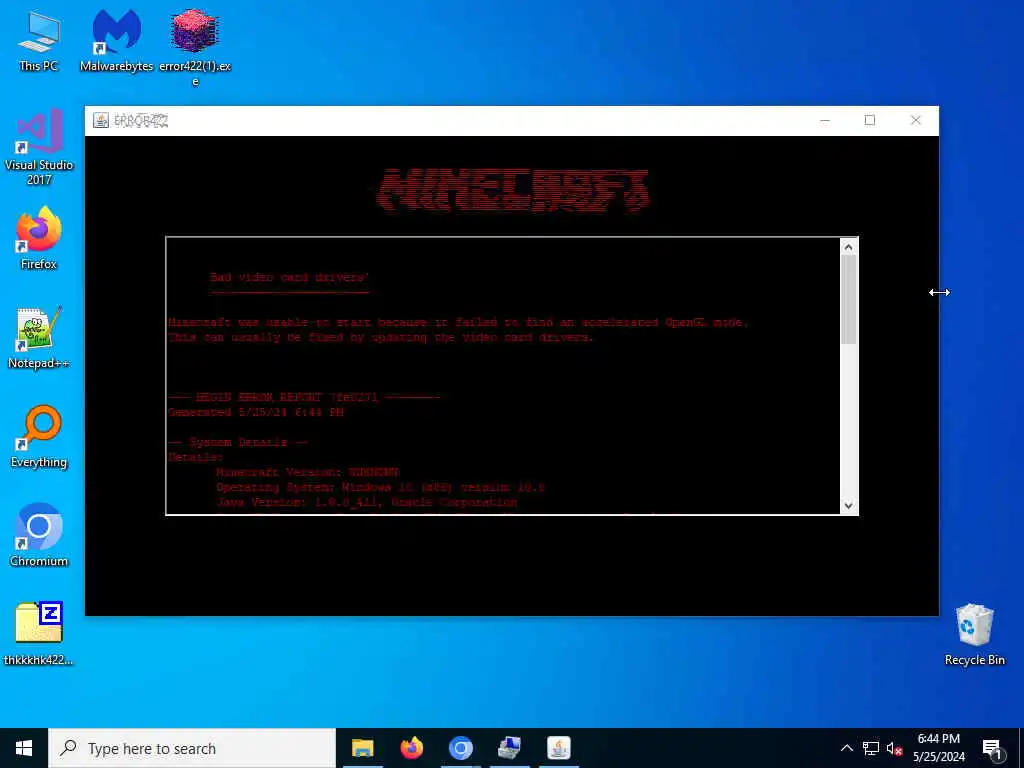Open Visual Studio 2017 shortcut

pyautogui.click(x=39, y=147)
